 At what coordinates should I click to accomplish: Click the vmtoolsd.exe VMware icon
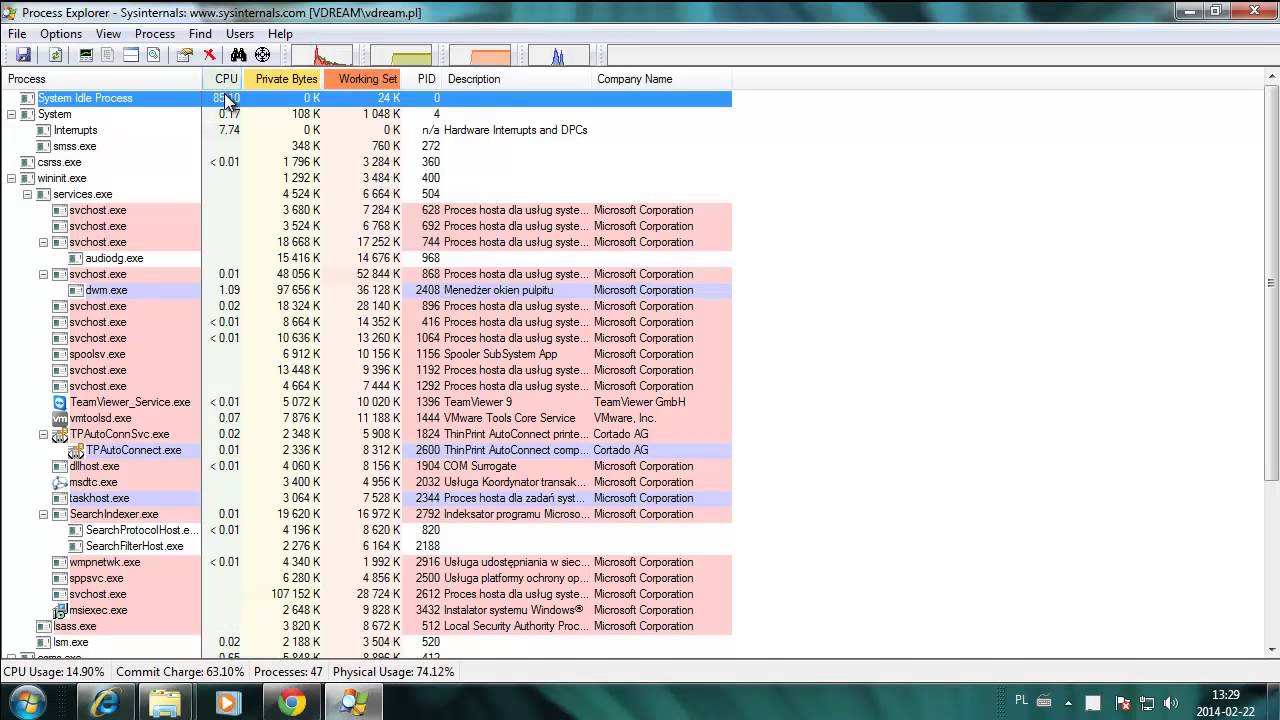click(60, 418)
